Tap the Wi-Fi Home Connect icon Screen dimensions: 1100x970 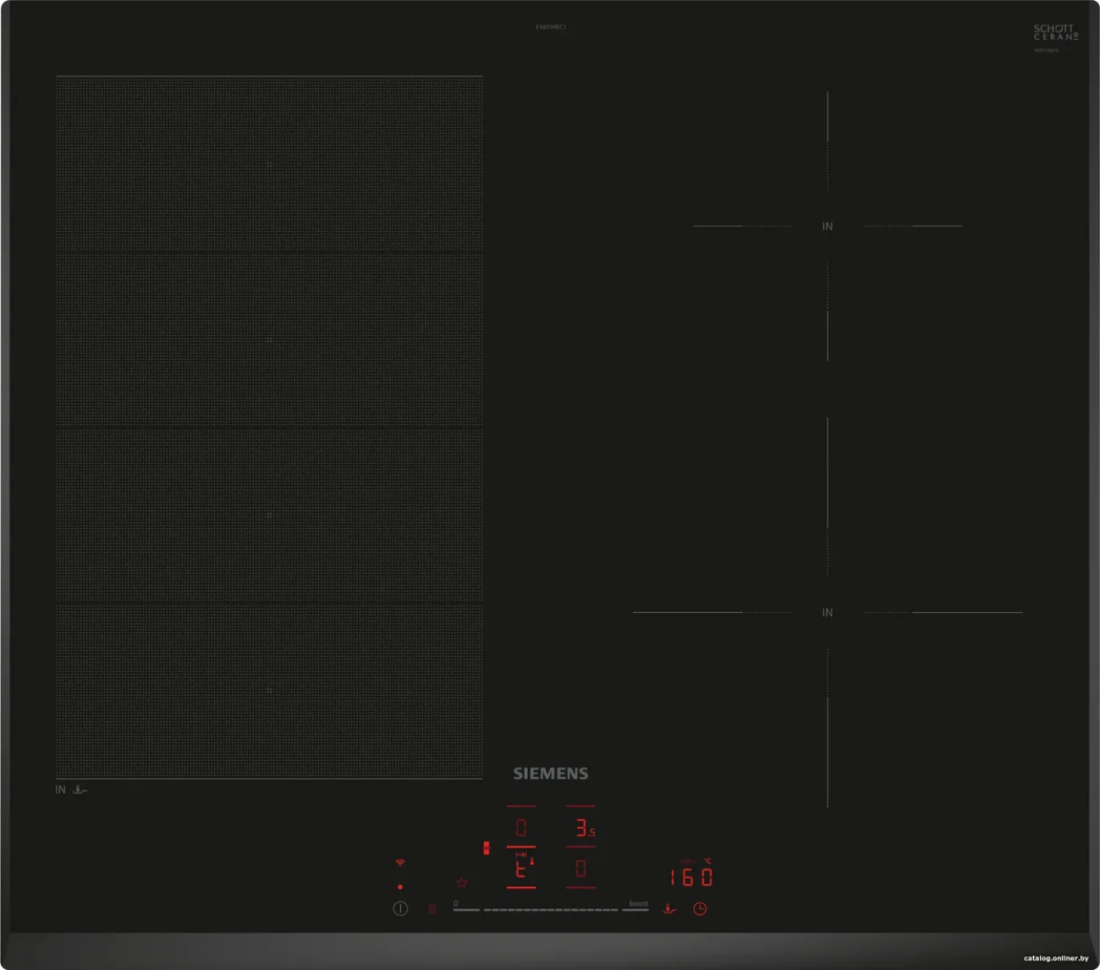click(x=400, y=863)
